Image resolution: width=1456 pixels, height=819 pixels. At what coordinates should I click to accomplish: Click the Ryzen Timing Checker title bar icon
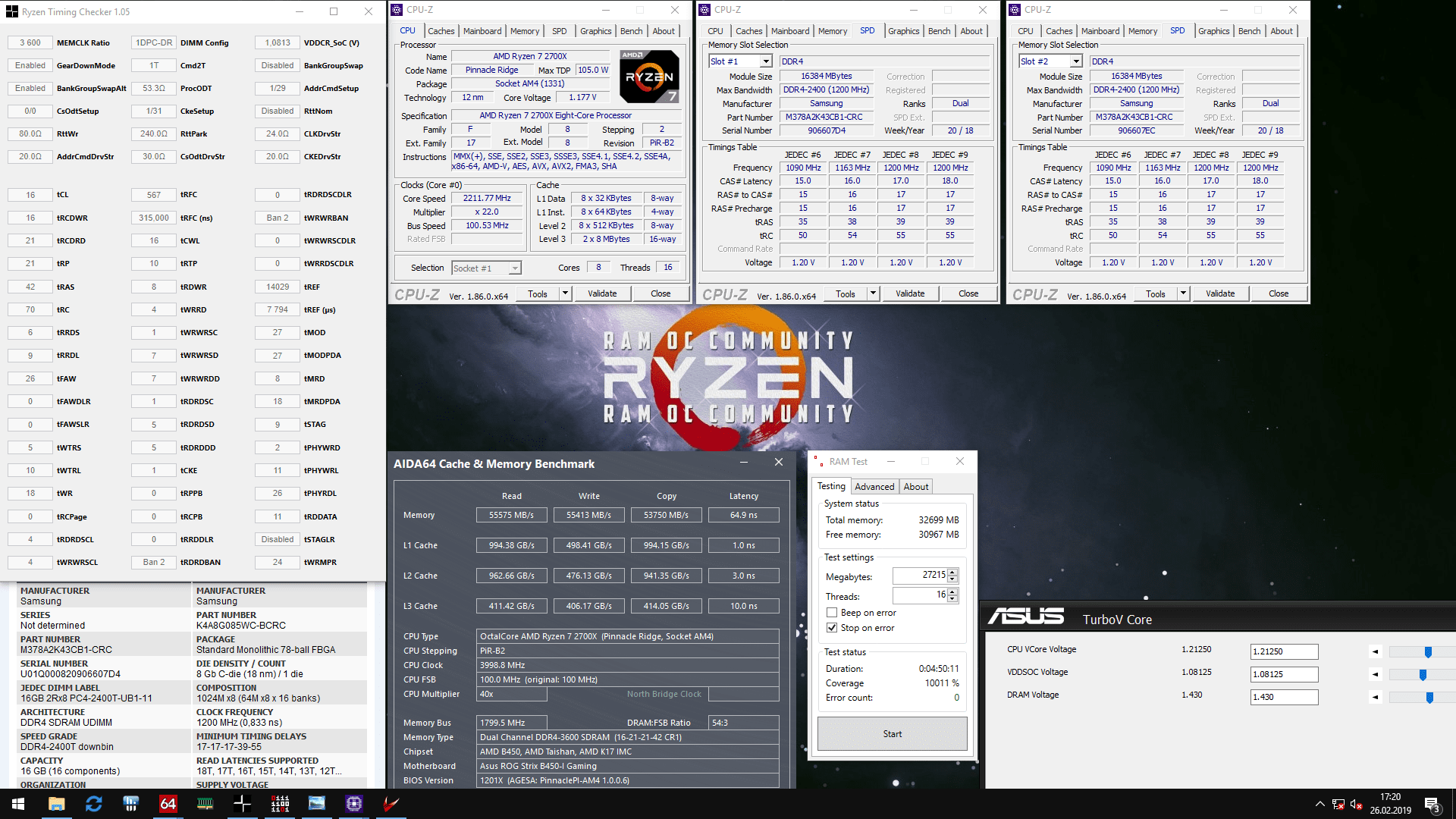point(12,11)
